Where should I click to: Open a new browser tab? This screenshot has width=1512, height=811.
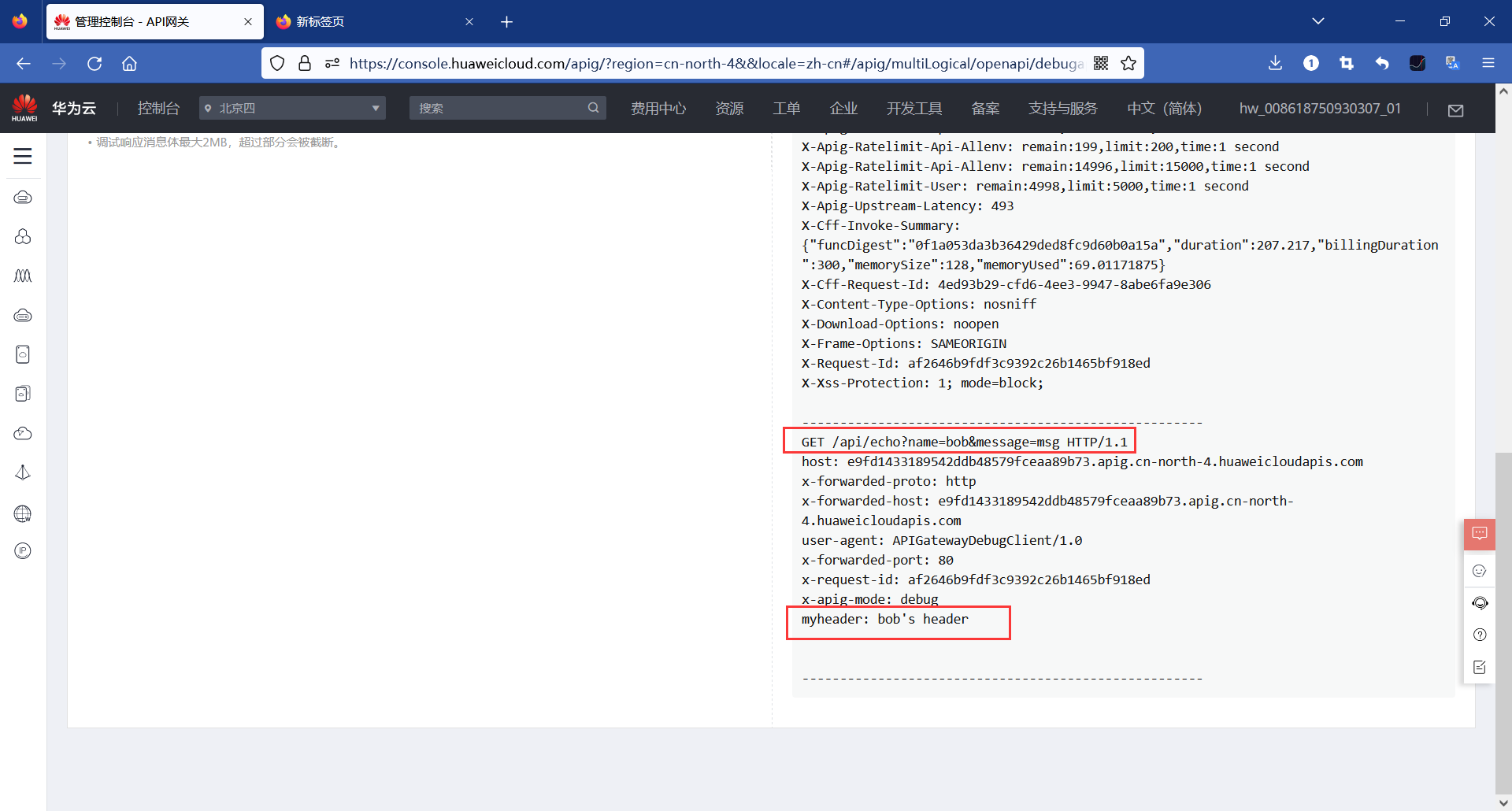pos(506,21)
